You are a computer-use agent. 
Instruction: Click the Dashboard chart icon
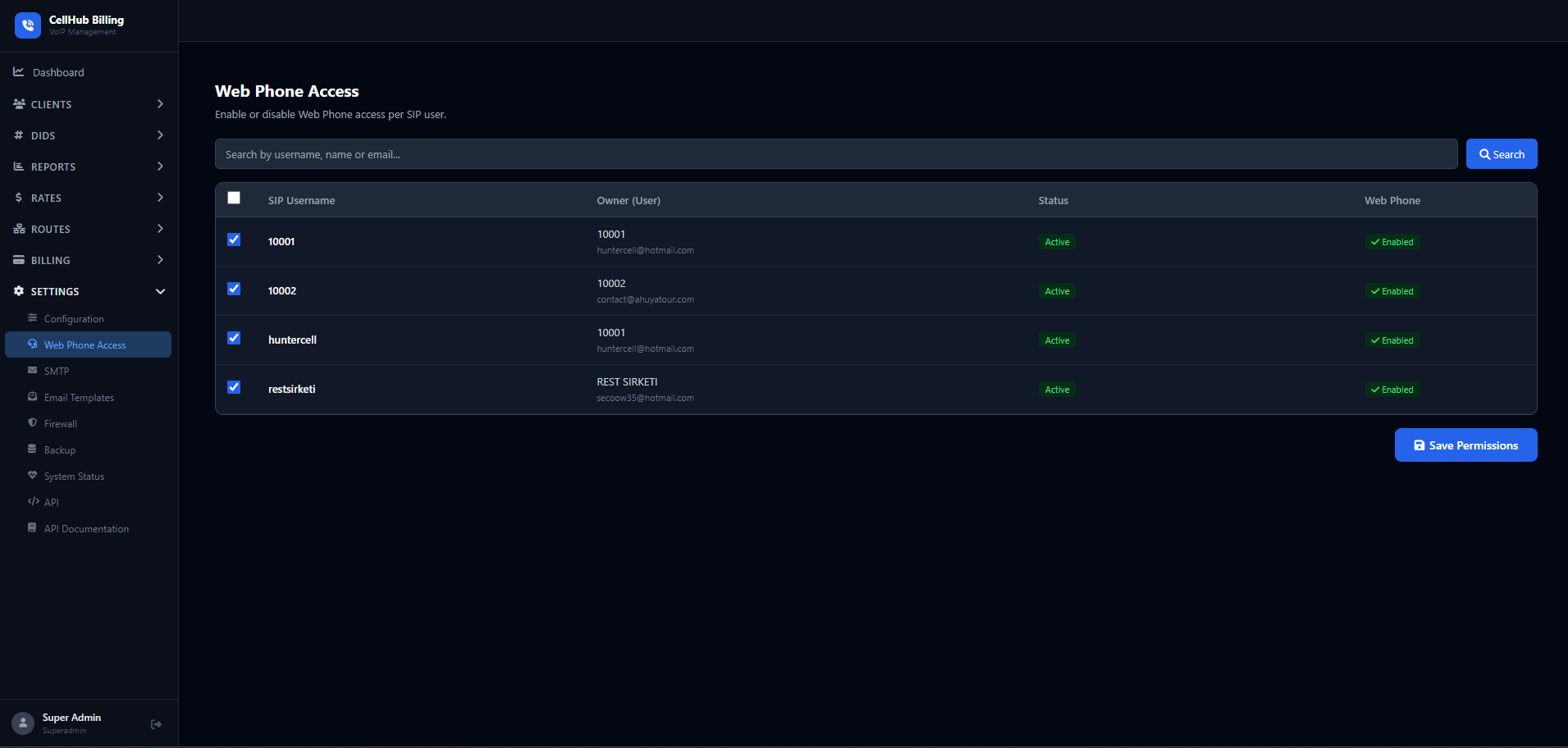pos(19,72)
